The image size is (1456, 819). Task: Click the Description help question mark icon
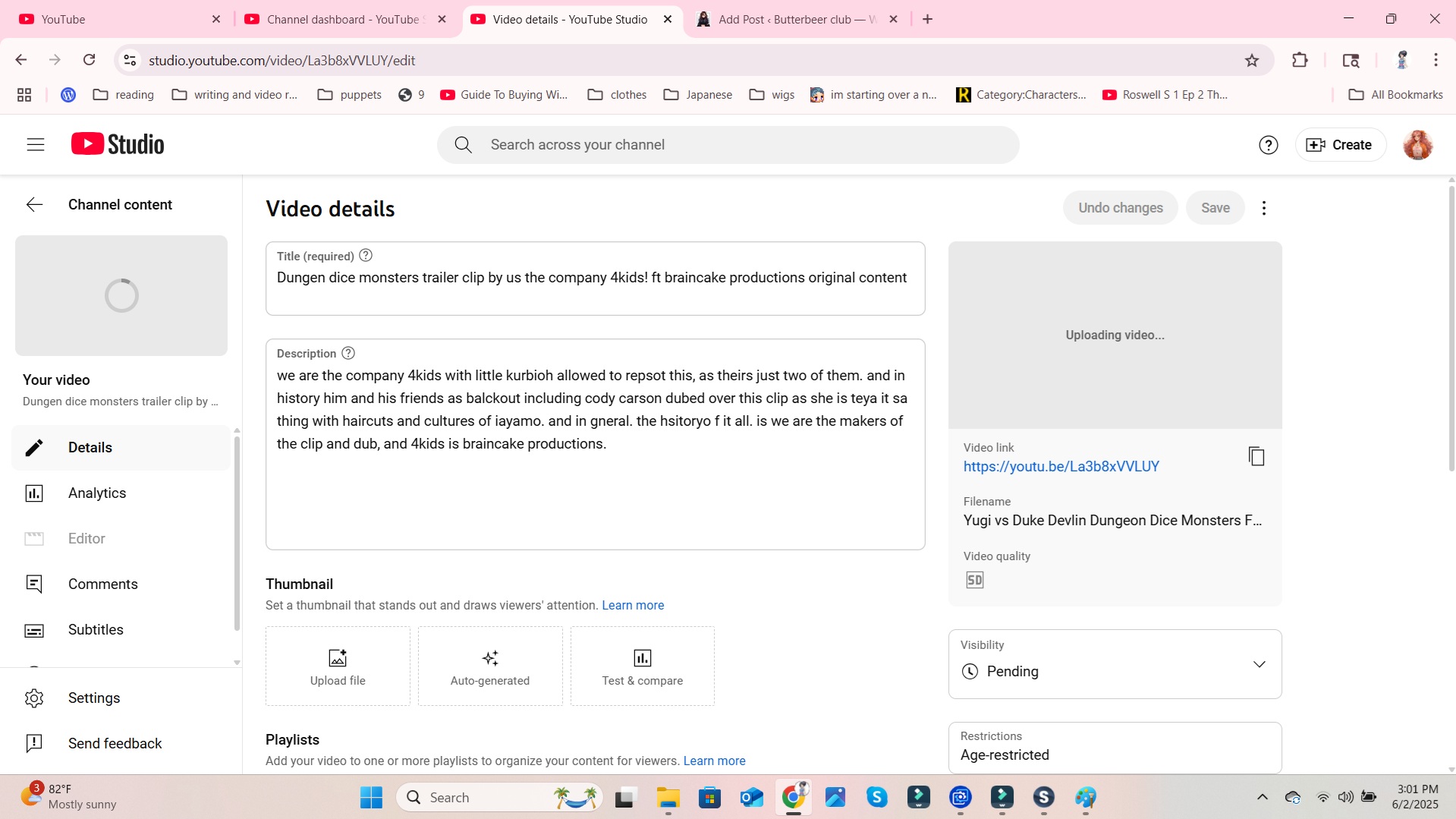point(348,353)
